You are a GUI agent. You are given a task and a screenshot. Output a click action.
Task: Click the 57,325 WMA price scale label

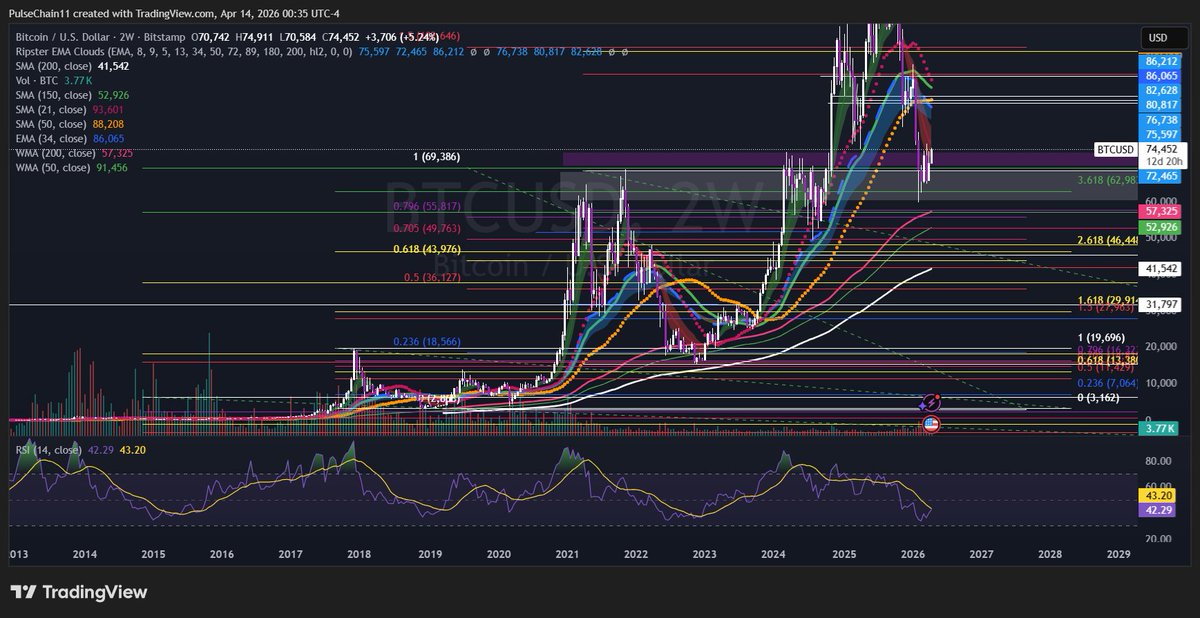click(x=1160, y=212)
